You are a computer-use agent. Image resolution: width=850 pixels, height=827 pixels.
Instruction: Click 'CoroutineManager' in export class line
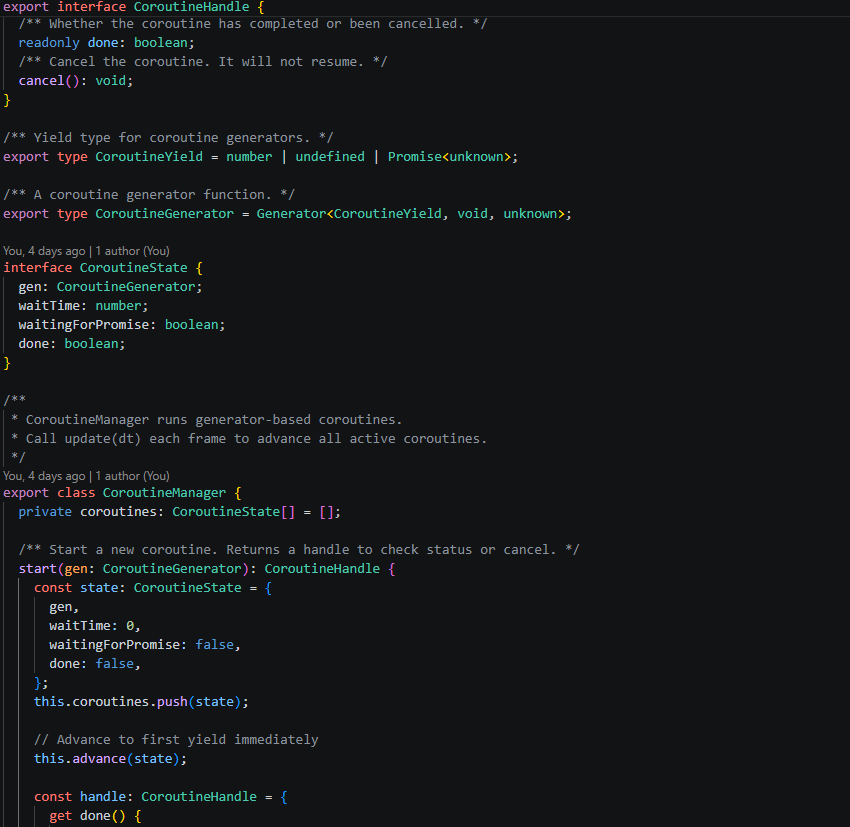(x=164, y=493)
